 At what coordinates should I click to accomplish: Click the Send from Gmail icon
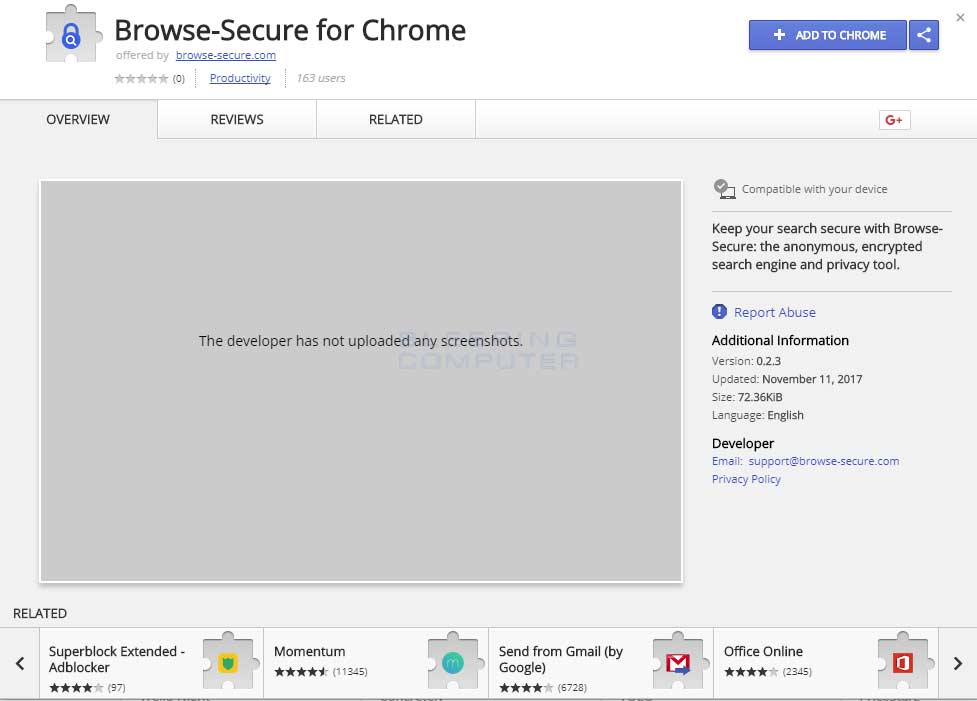click(x=678, y=662)
